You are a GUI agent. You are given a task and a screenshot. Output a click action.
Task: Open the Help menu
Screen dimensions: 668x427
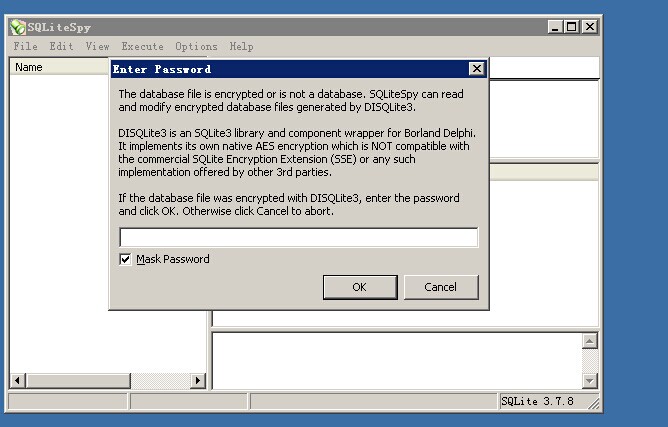pyautogui.click(x=241, y=46)
